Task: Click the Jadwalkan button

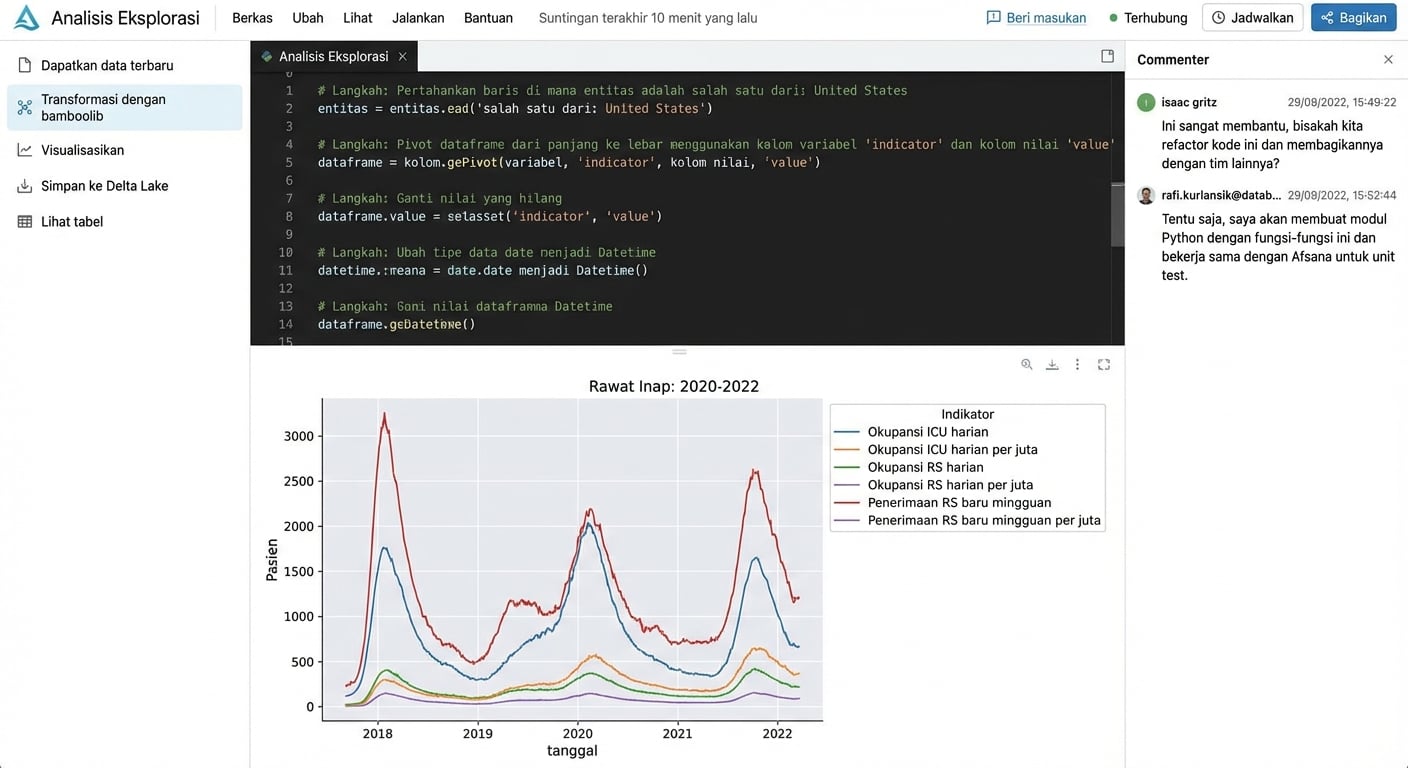Action: tap(1252, 18)
